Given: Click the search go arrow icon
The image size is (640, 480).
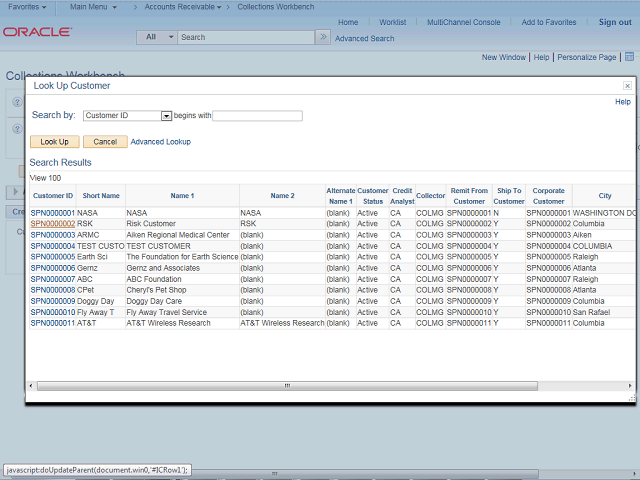Looking at the screenshot, I should [322, 37].
